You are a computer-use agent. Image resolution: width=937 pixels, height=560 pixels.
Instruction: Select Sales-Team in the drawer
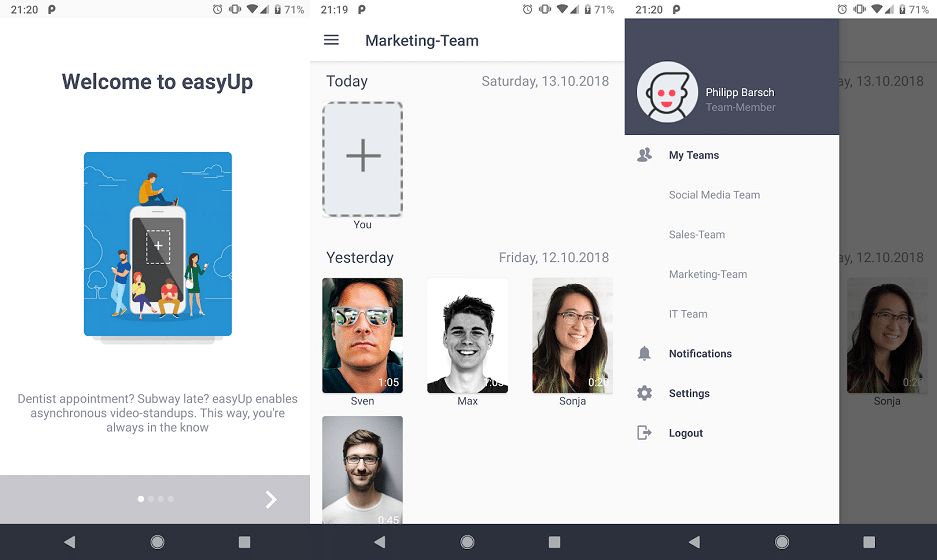point(697,235)
